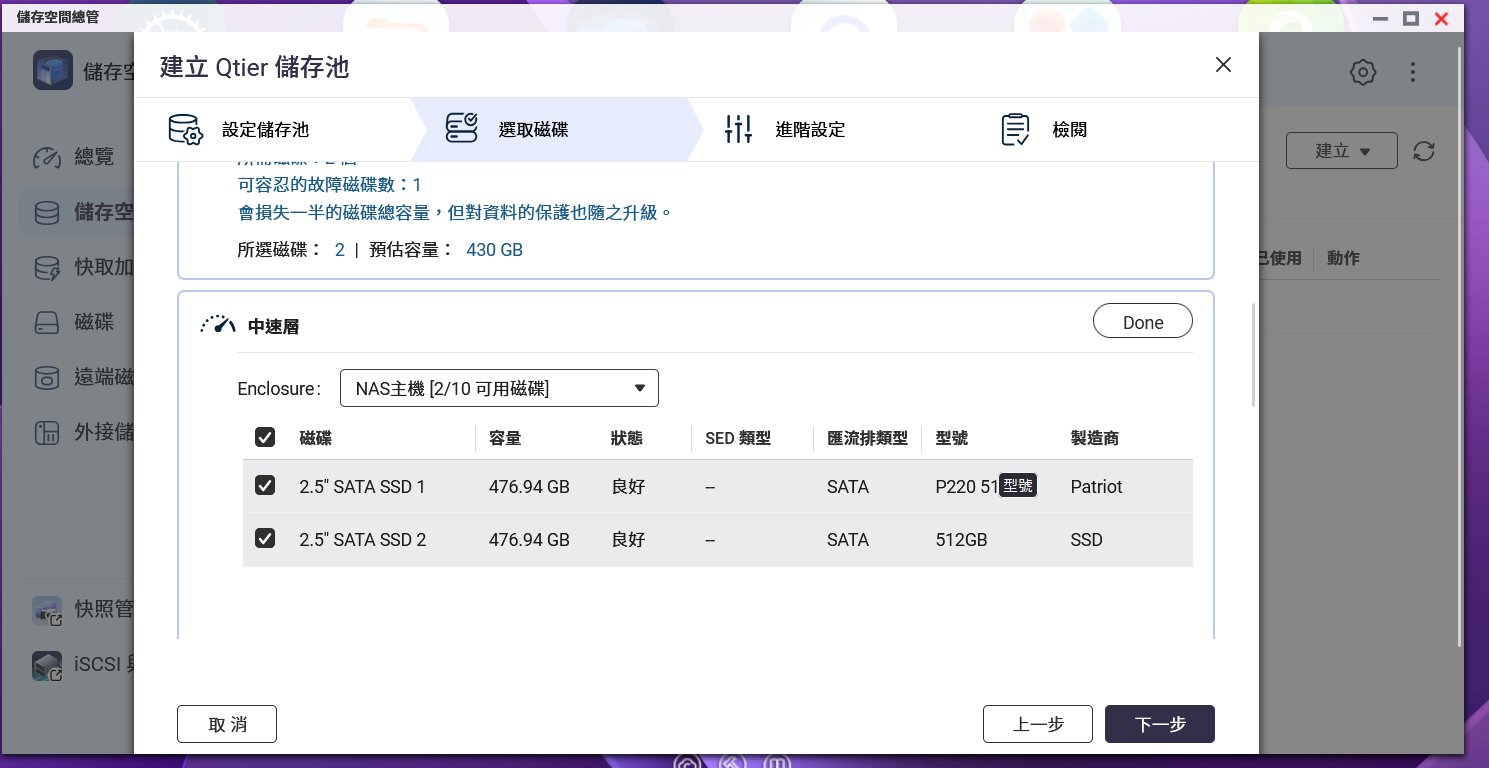The height and width of the screenshot is (768, 1489).
Task: Click the 磁碟 disk sidebar icon
Action: (47, 323)
